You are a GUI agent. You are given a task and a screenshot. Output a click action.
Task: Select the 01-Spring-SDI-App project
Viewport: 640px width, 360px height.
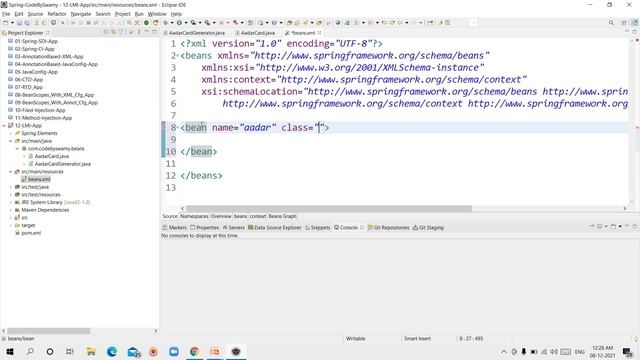click(36, 41)
